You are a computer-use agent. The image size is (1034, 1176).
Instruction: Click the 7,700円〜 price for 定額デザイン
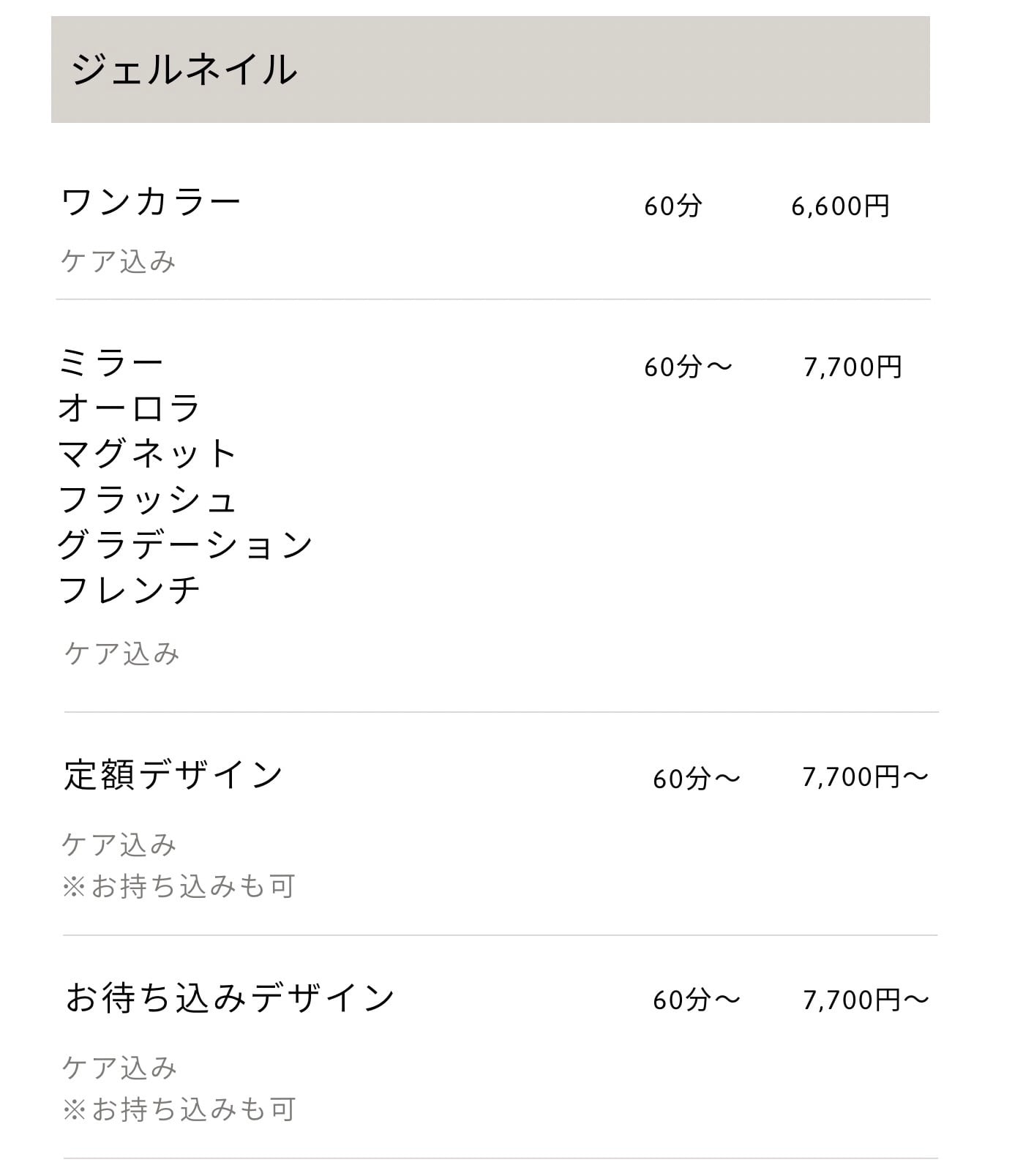(865, 777)
